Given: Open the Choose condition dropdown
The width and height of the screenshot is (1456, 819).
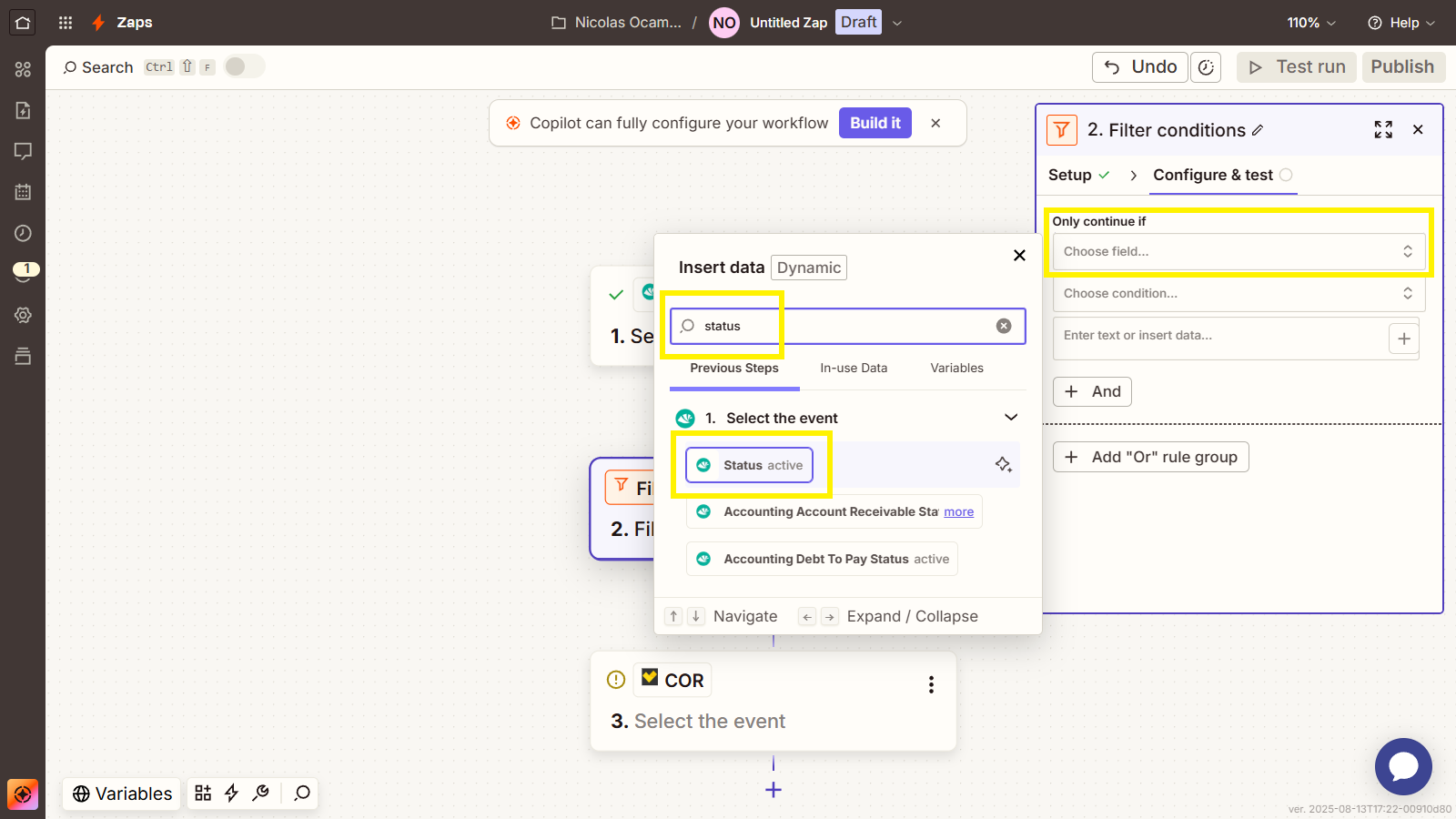Looking at the screenshot, I should [1239, 293].
